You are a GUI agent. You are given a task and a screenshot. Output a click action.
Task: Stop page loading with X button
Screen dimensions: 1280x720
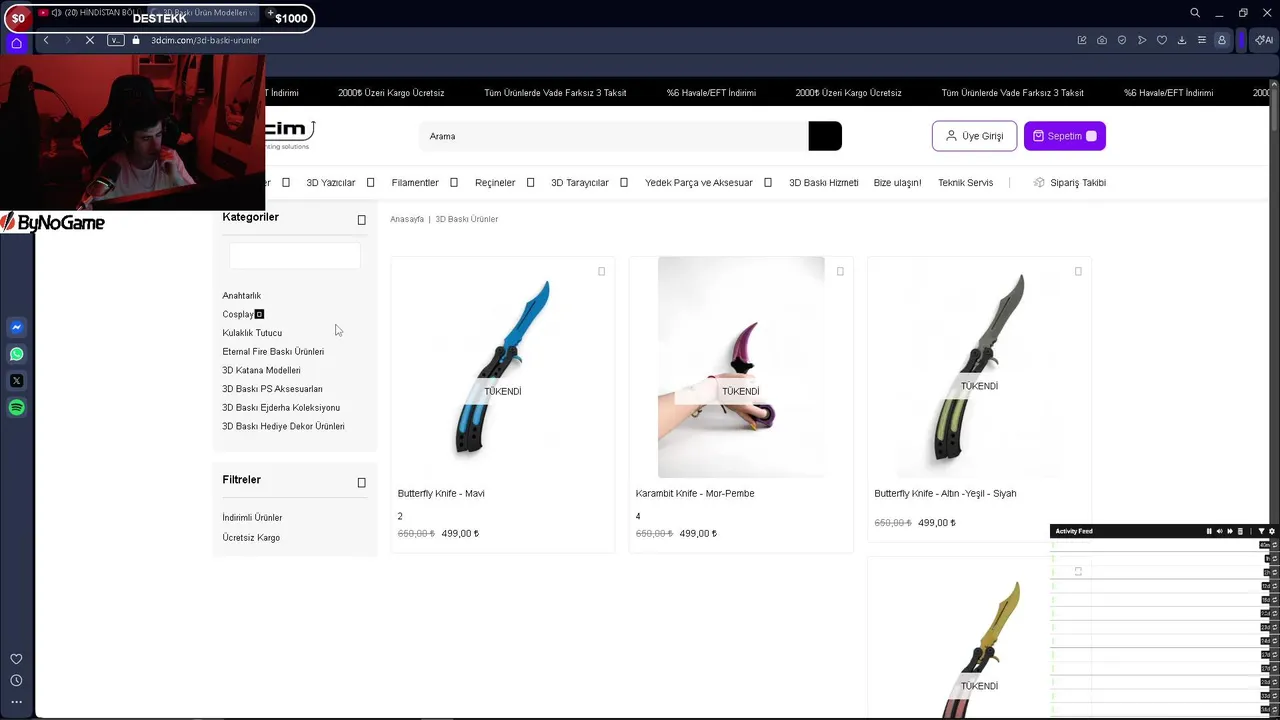(89, 40)
